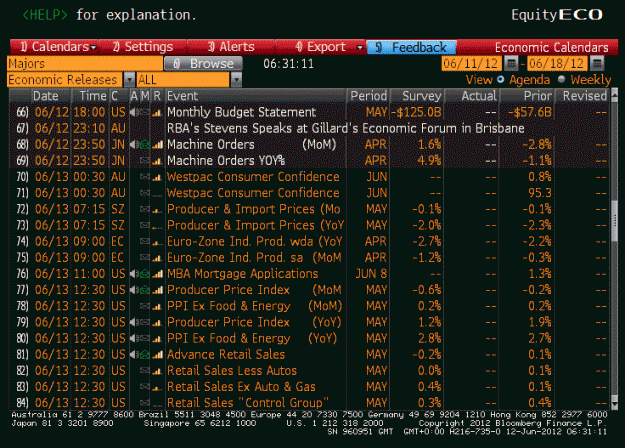Select the Weekly view radio button
The height and width of the screenshot is (448, 625).
click(562, 79)
